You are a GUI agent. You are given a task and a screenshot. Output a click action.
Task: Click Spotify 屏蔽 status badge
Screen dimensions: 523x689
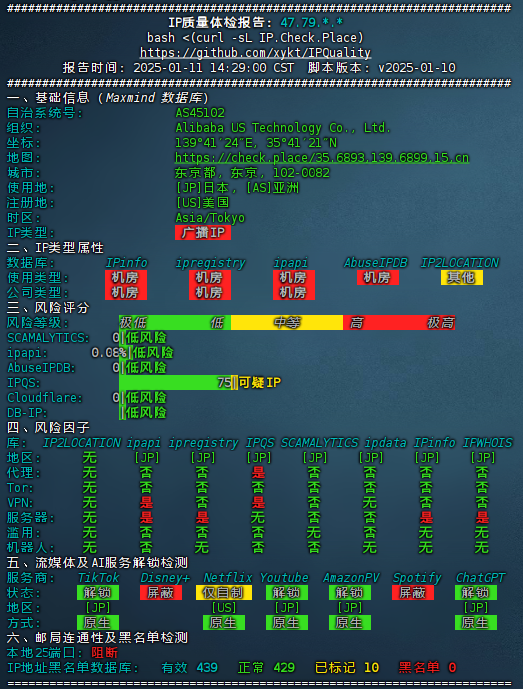tap(413, 592)
